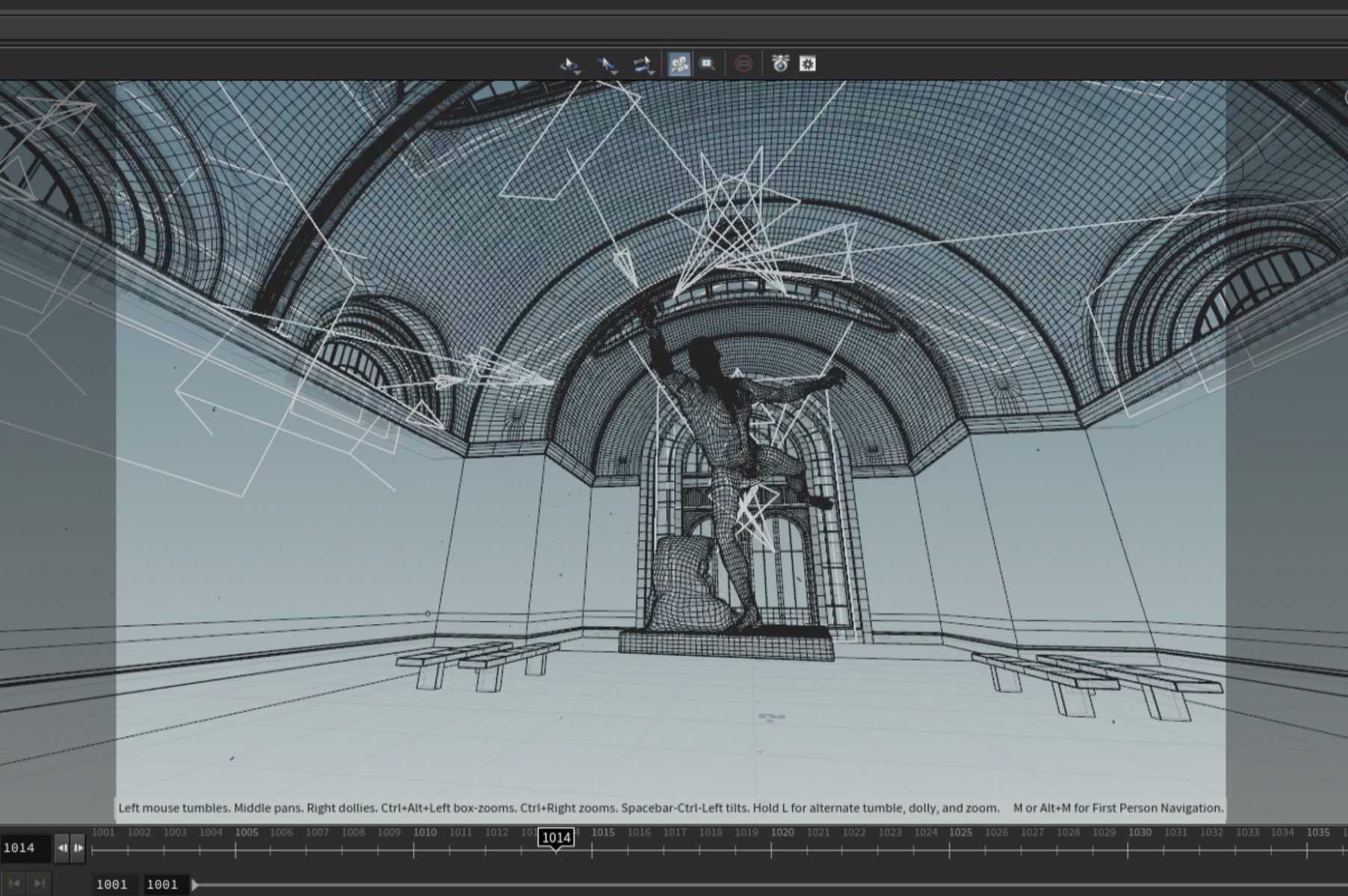Image resolution: width=1348 pixels, height=896 pixels.
Task: Select the tumble view tool icon
Action: (569, 64)
